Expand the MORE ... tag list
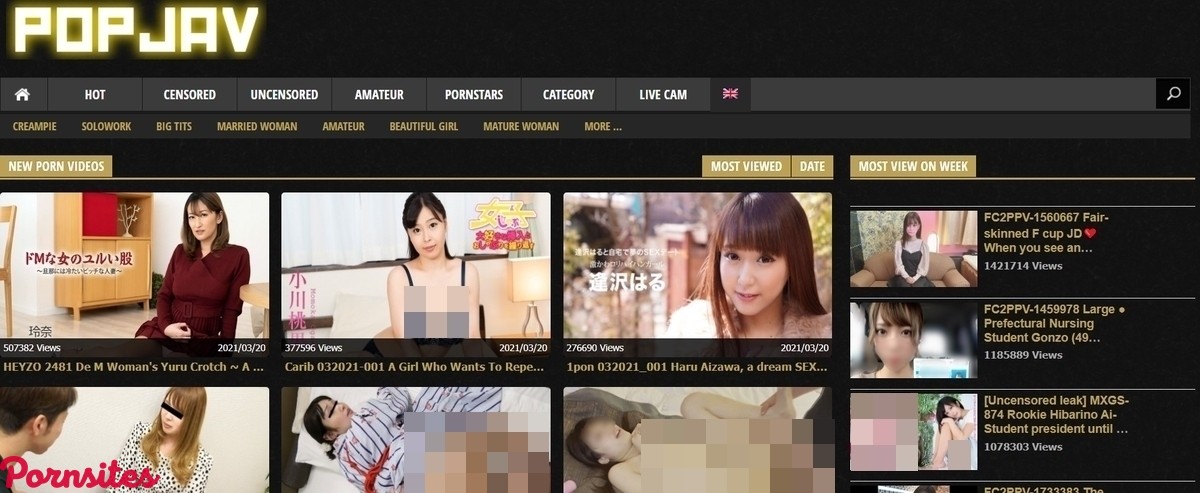 coord(602,126)
